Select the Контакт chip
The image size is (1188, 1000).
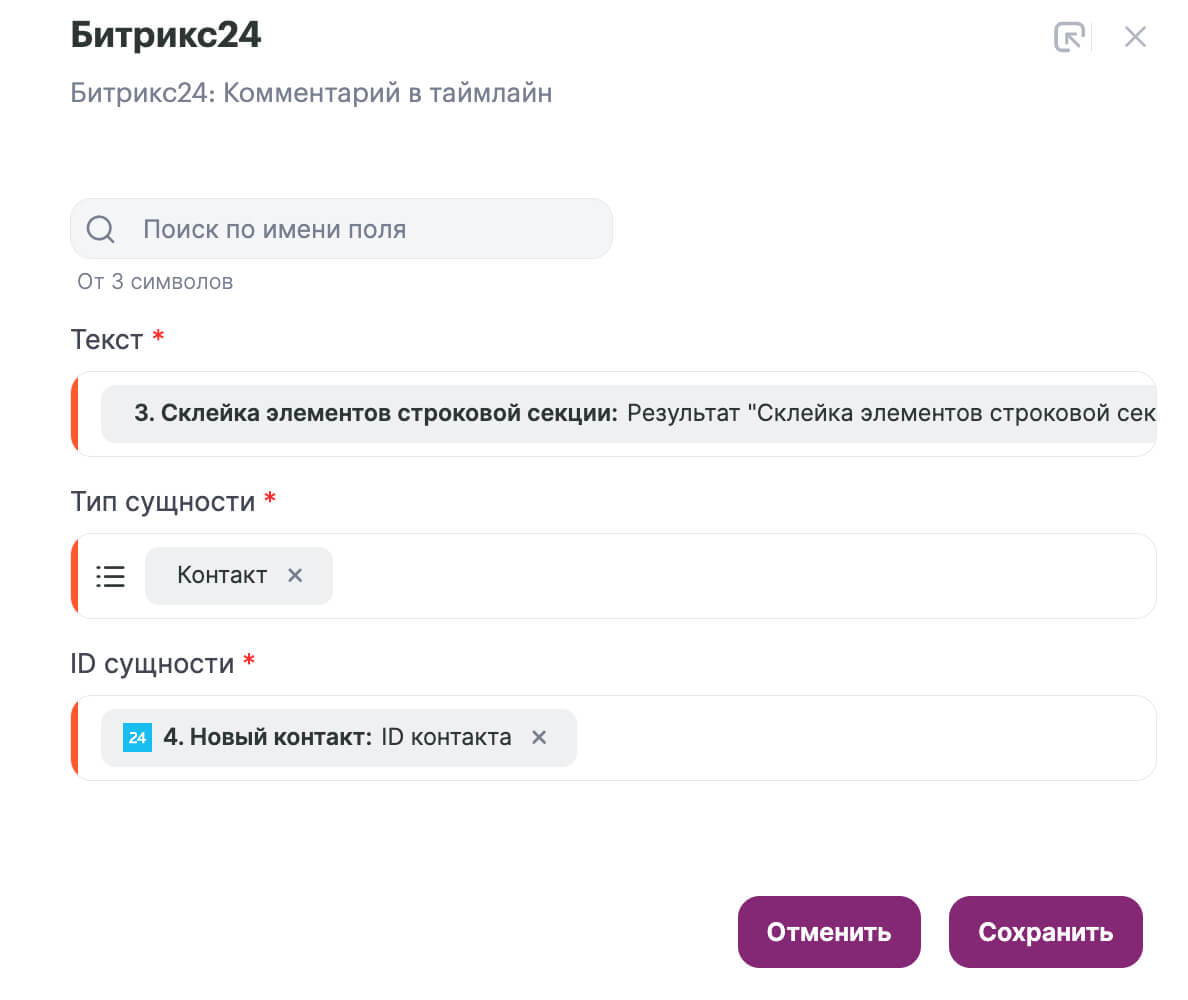(x=239, y=576)
